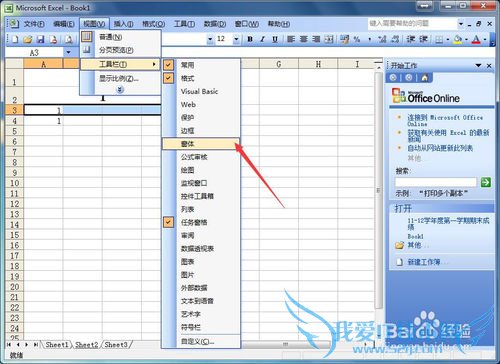
Task: Click task pane Forward arrow icon
Action: pyautogui.click(x=409, y=78)
